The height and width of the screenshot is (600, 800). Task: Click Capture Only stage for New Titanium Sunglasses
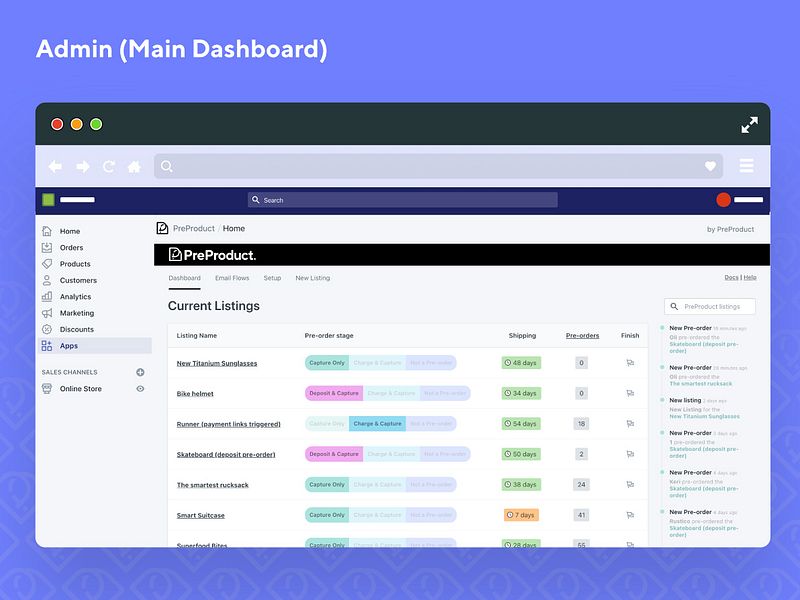[x=327, y=363]
